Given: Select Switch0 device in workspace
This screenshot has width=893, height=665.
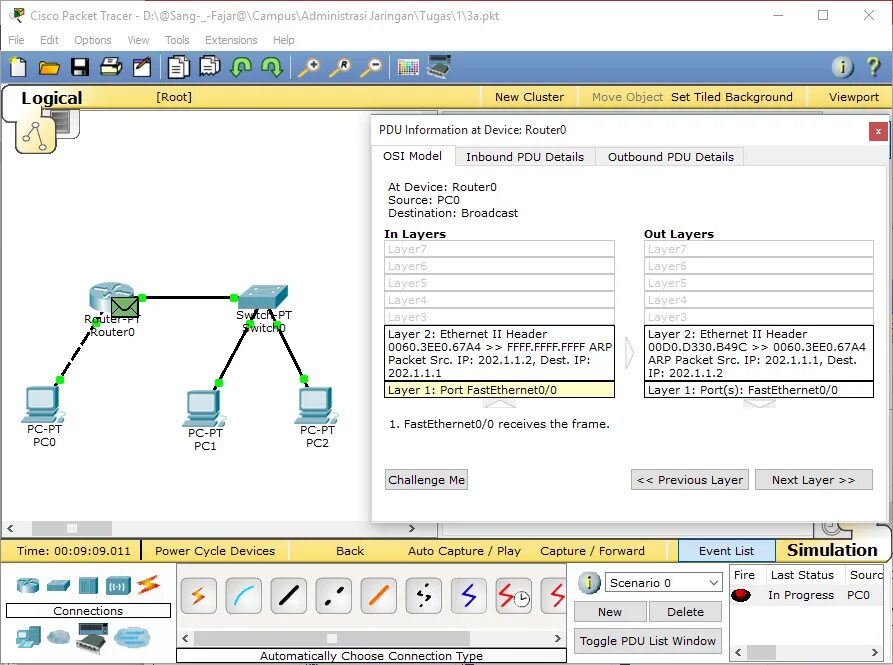Looking at the screenshot, I should coord(263,297).
